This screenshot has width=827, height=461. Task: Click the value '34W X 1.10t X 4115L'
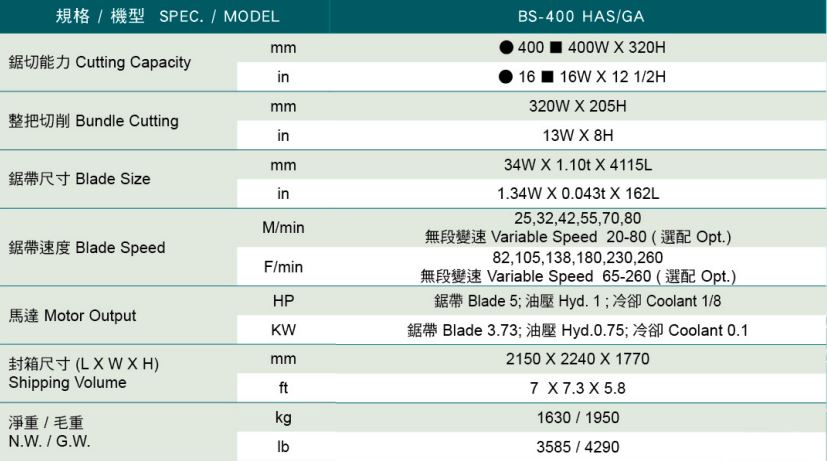(x=578, y=165)
